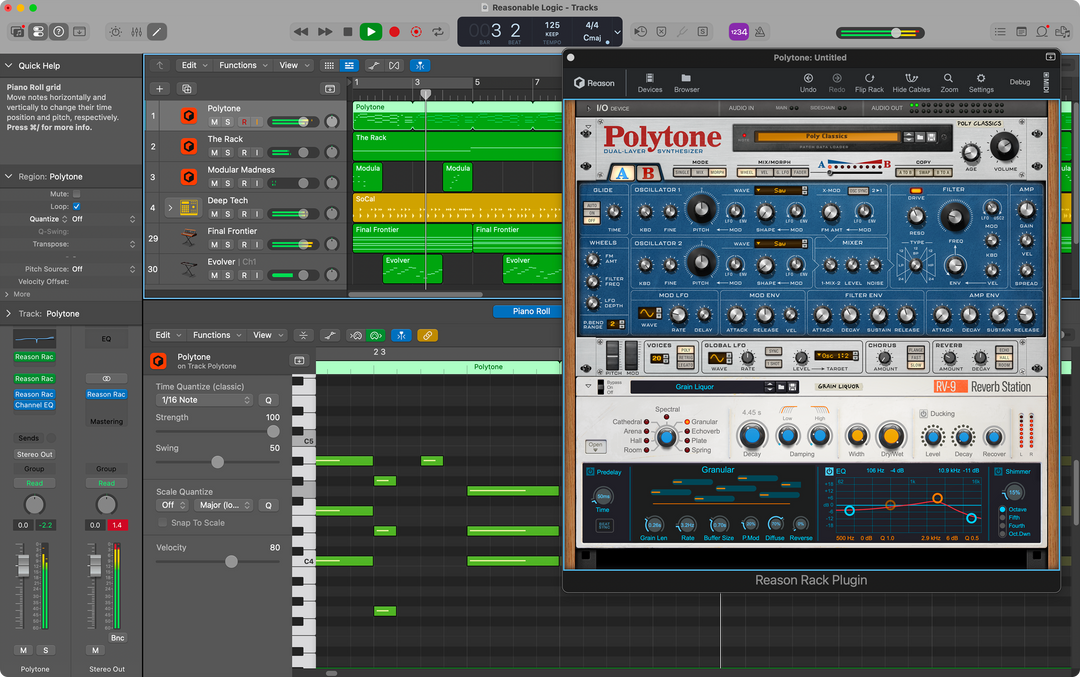The image size is (1080, 677).
Task: Toggle the purple count-in 1234 button
Action: (738, 32)
